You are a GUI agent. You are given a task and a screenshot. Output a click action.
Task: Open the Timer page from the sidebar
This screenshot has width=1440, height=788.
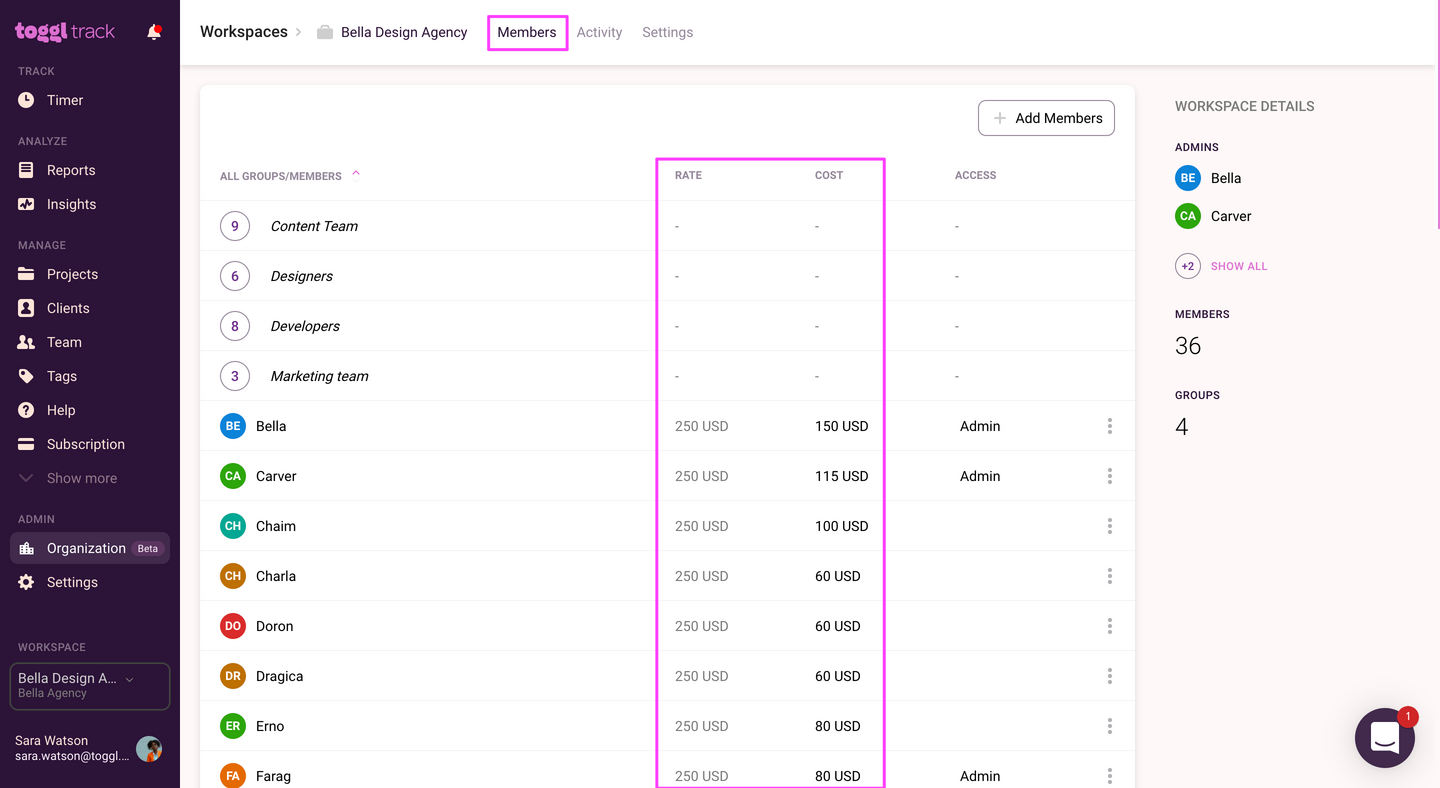(x=64, y=100)
